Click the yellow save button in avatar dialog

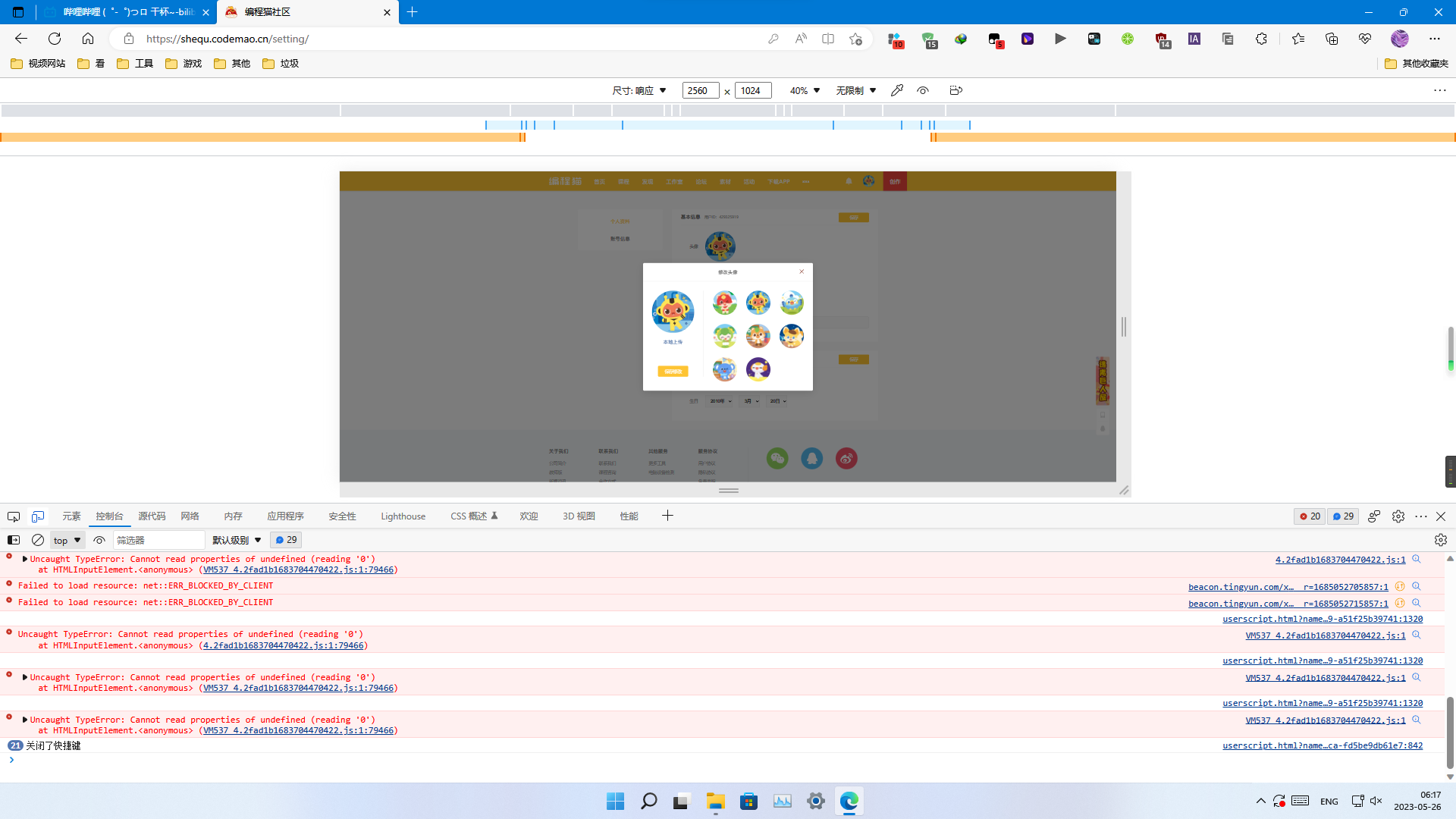point(673,372)
